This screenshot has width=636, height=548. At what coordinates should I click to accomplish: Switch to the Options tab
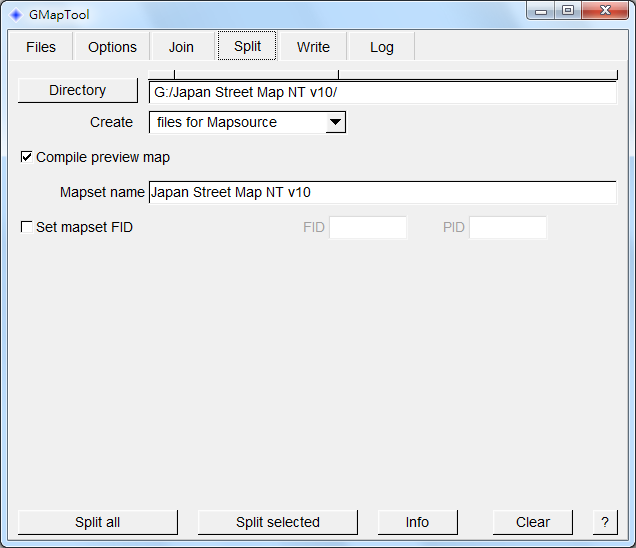point(112,47)
